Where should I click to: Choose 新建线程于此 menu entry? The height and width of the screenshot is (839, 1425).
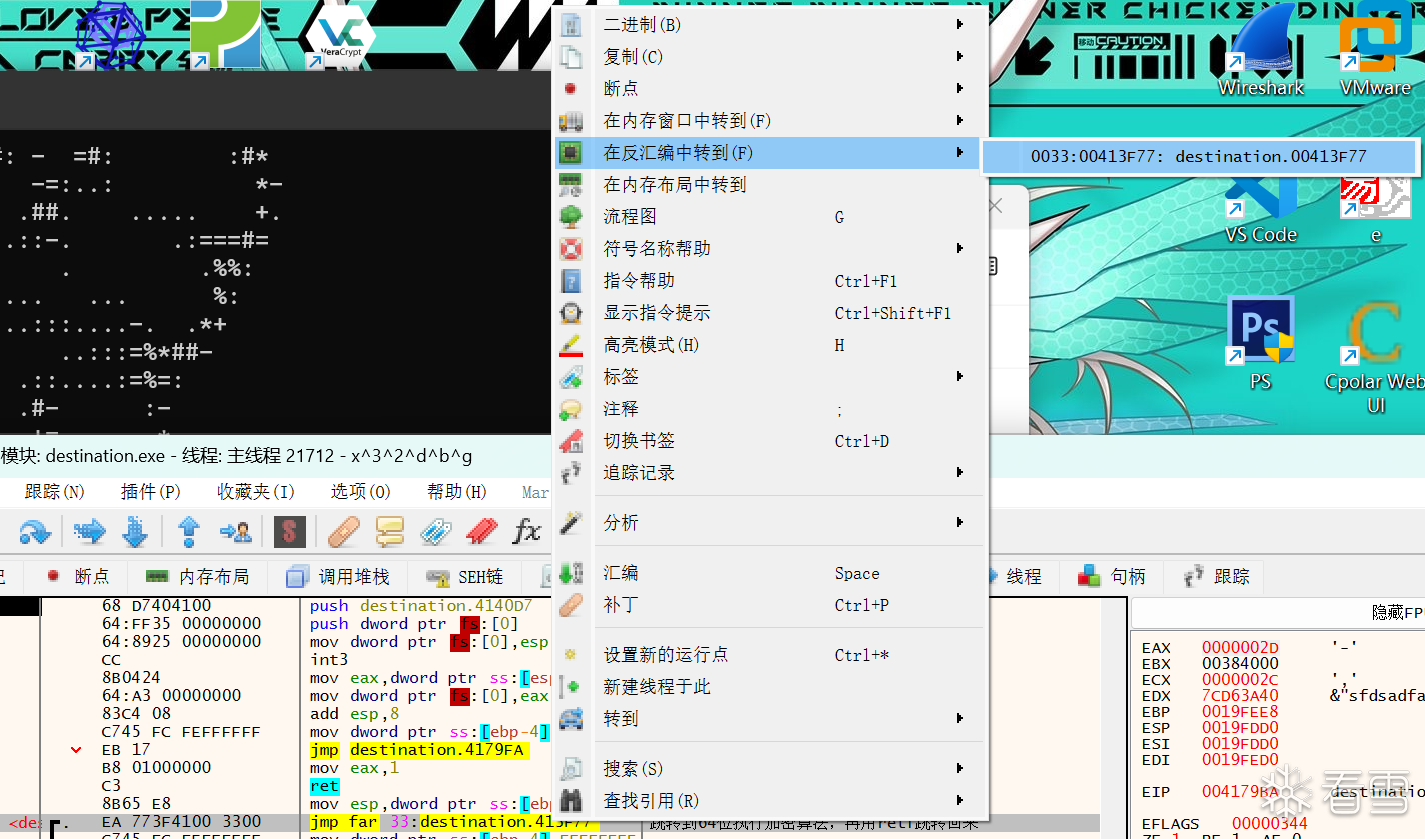[770, 687]
